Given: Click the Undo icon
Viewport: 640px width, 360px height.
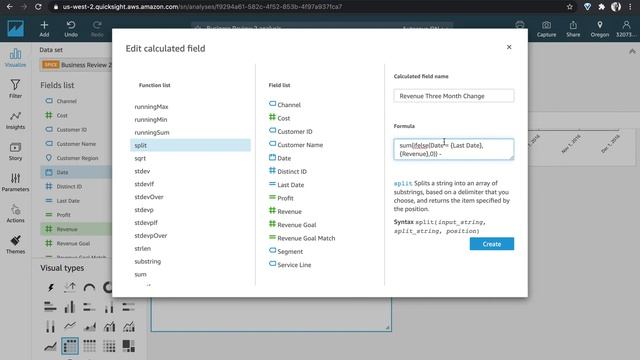Looking at the screenshot, I should [x=71, y=25].
